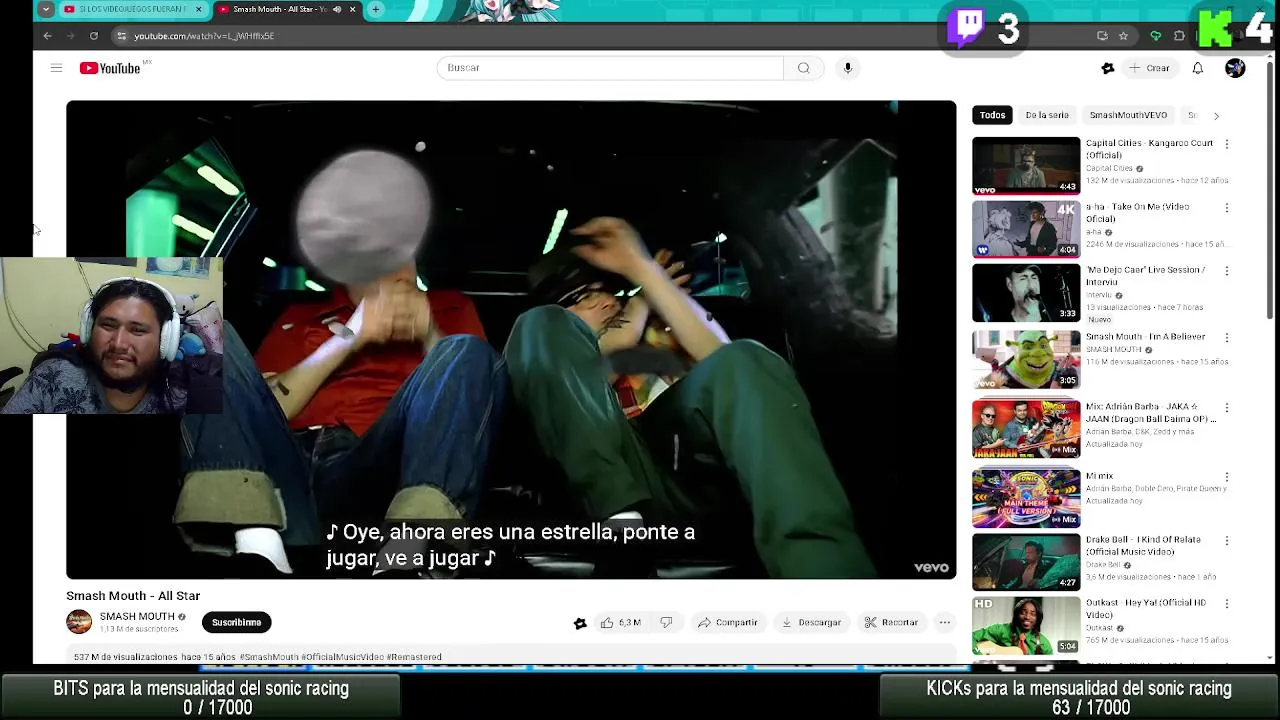The height and width of the screenshot is (720, 1280).
Task: Show more filter chips with right arrow
Action: click(x=1216, y=116)
